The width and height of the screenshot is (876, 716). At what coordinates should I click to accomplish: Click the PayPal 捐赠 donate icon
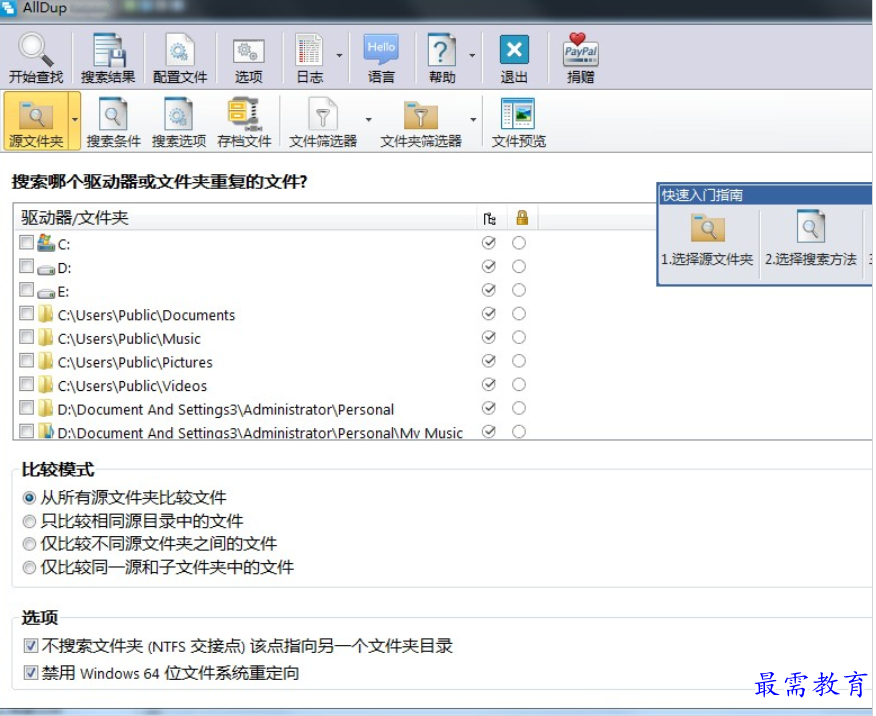click(580, 58)
